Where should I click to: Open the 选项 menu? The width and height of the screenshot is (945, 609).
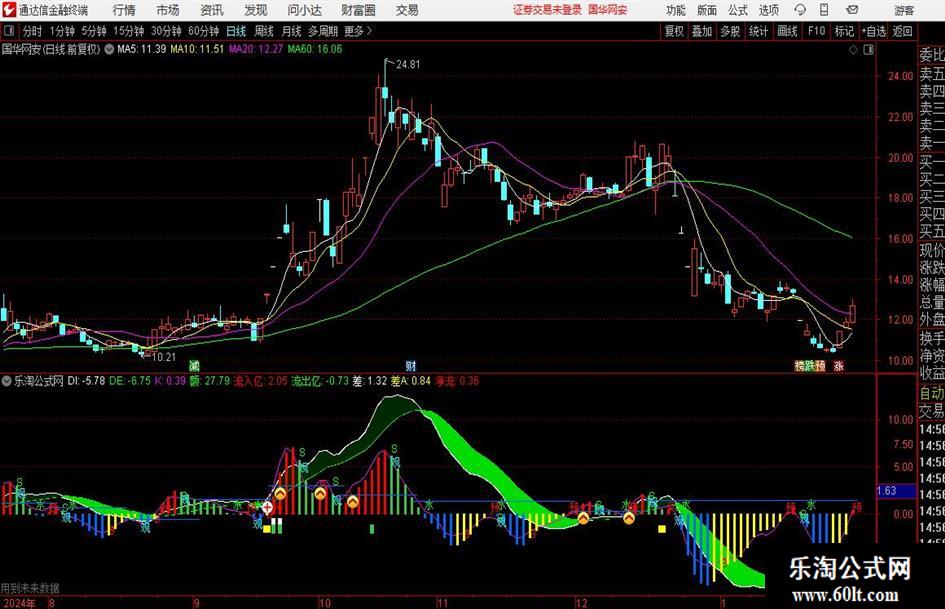pyautogui.click(x=768, y=10)
